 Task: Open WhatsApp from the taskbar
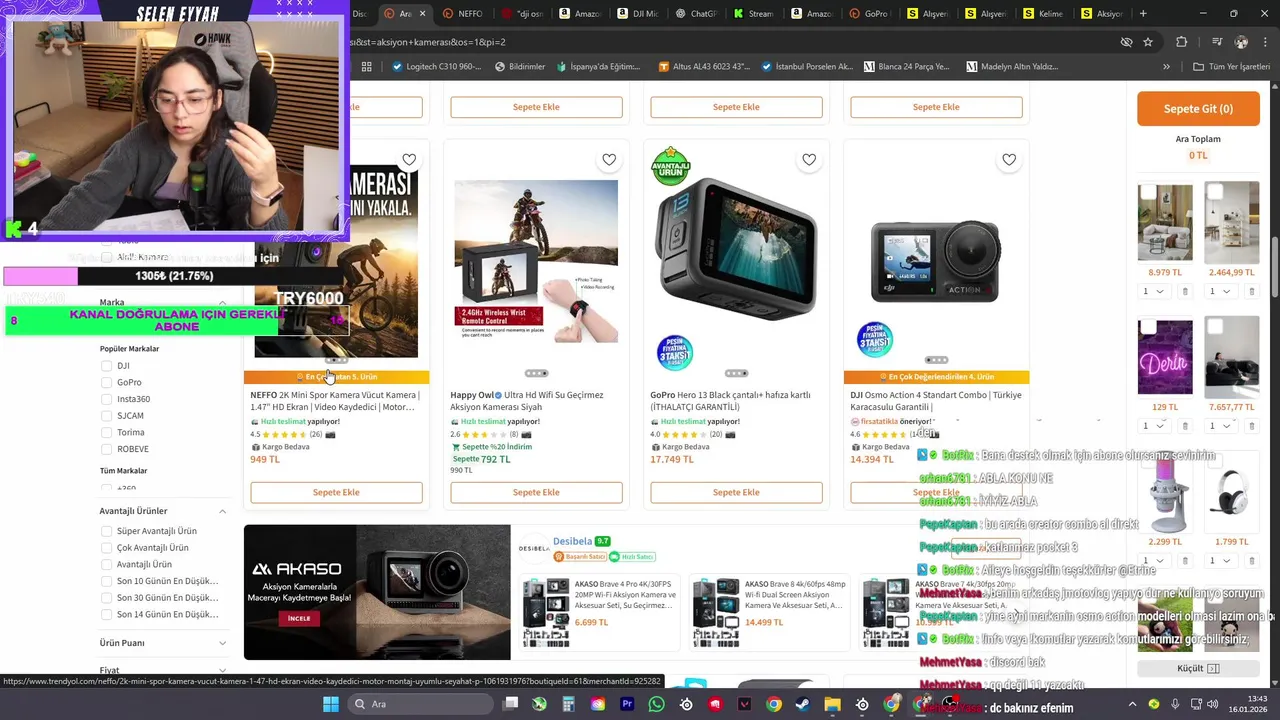pos(656,704)
